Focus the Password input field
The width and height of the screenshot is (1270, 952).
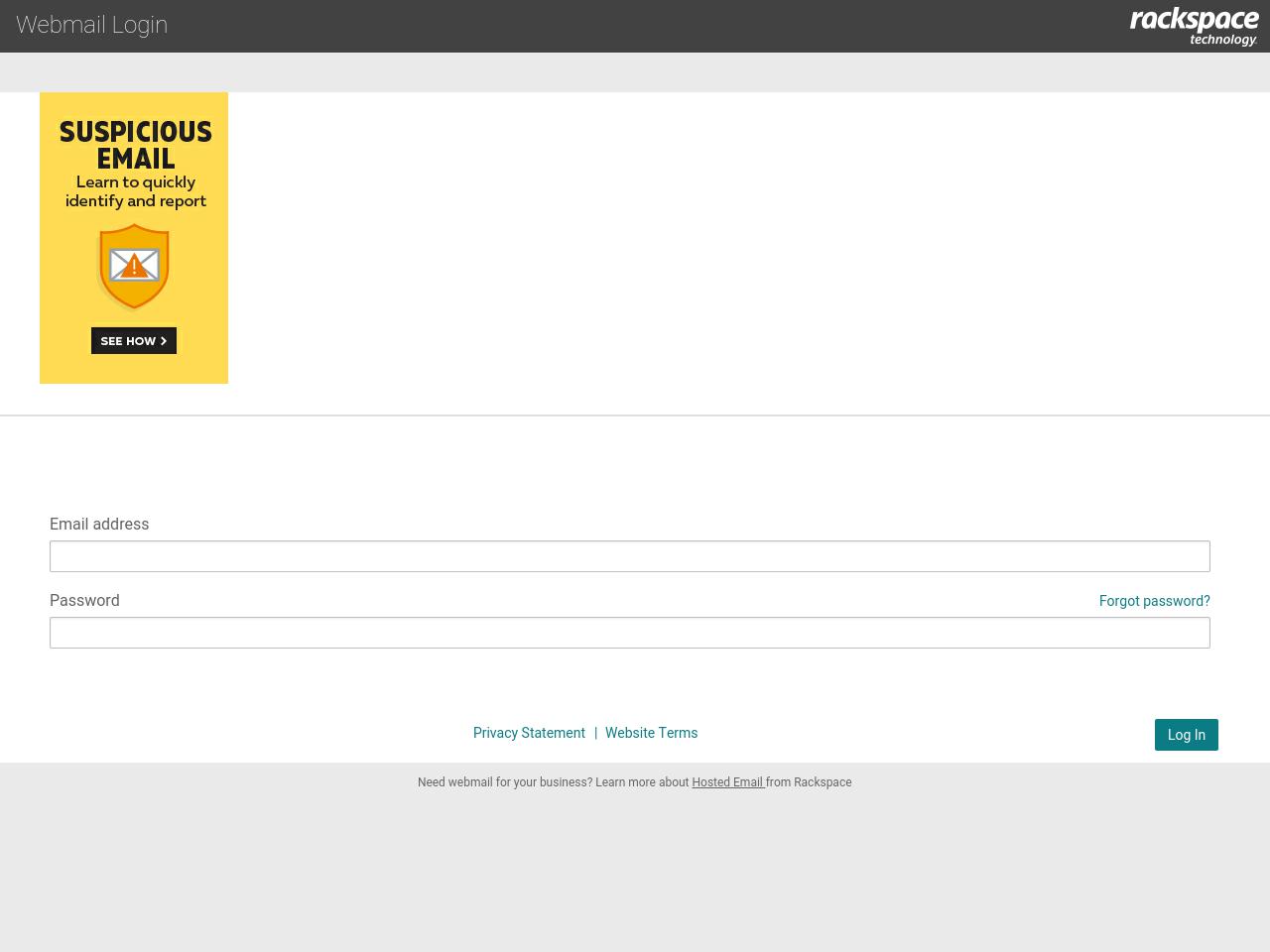[630, 633]
